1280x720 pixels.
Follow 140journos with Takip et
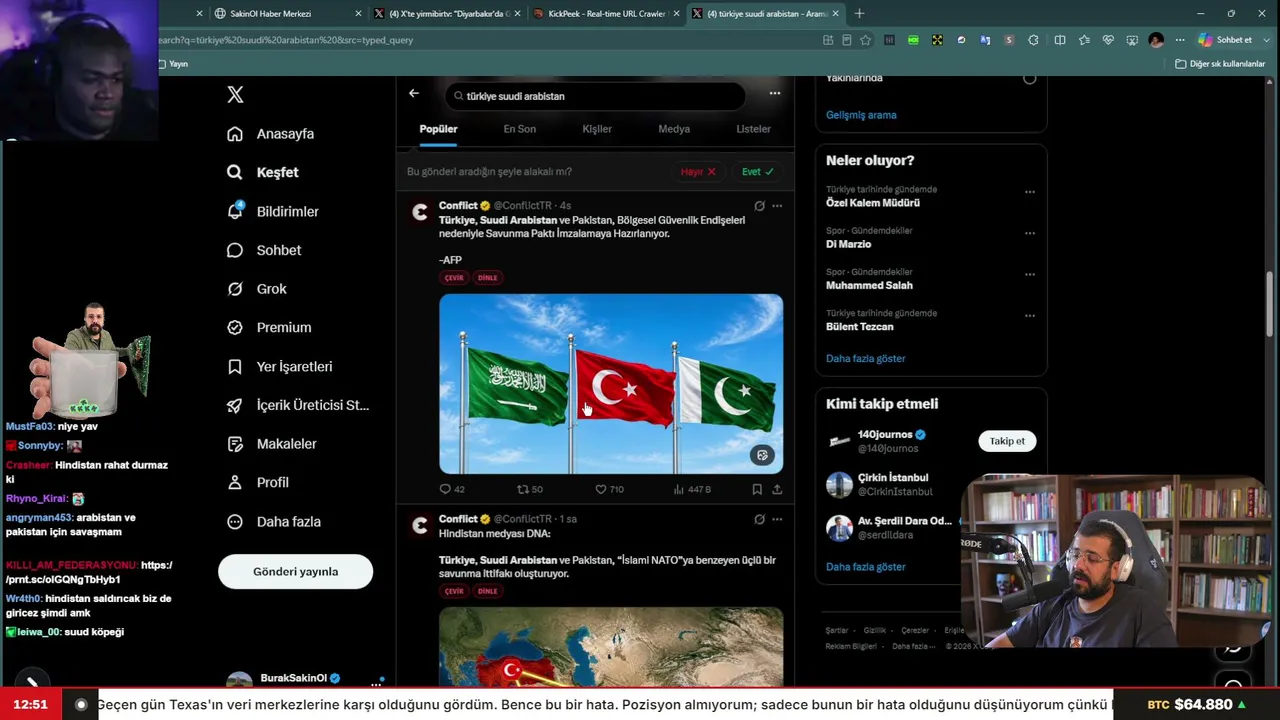(1007, 441)
